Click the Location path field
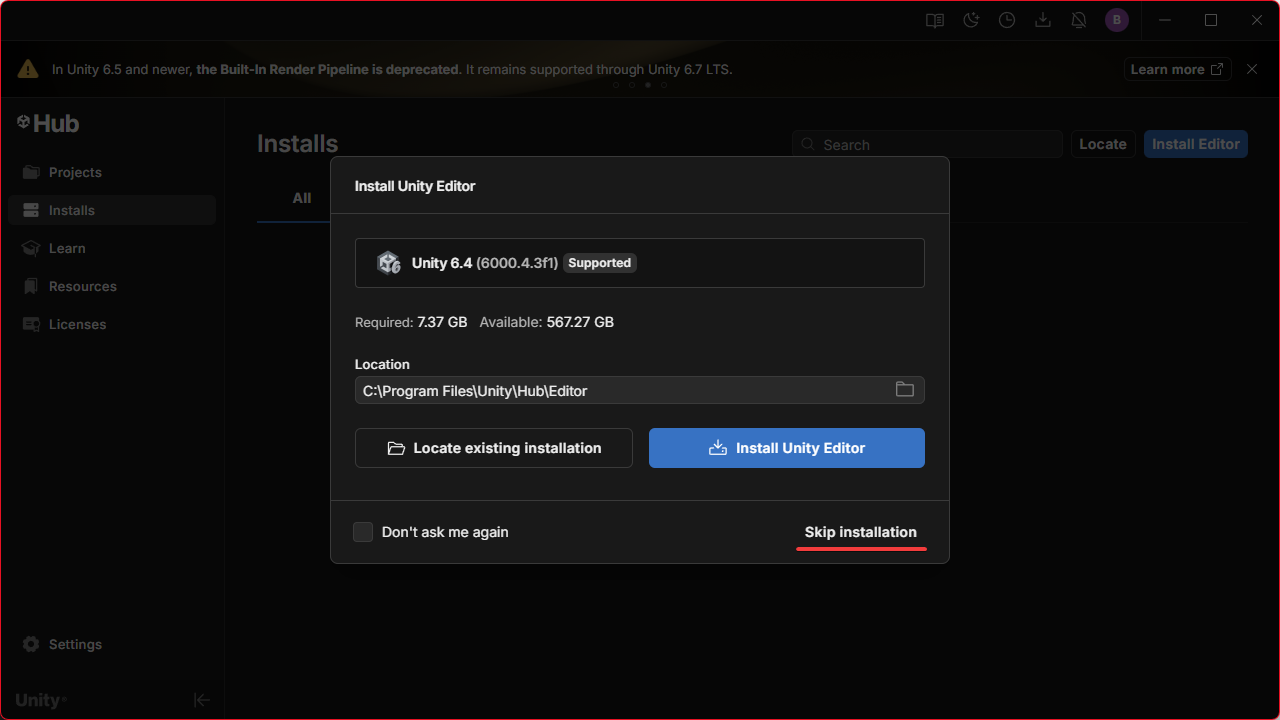 pos(640,390)
